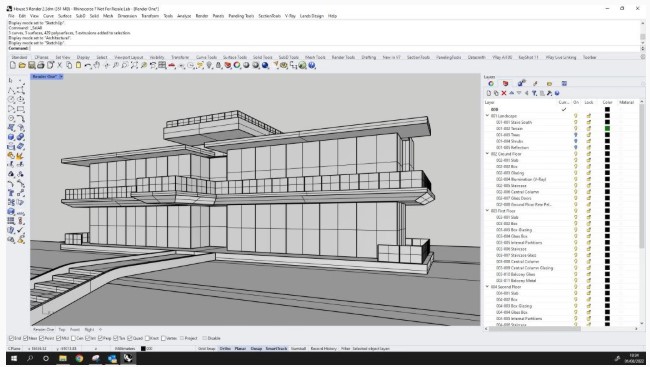Viewport: 650px width, 367px height.
Task: Click the Zoom Extents icon
Action: click(134, 65)
